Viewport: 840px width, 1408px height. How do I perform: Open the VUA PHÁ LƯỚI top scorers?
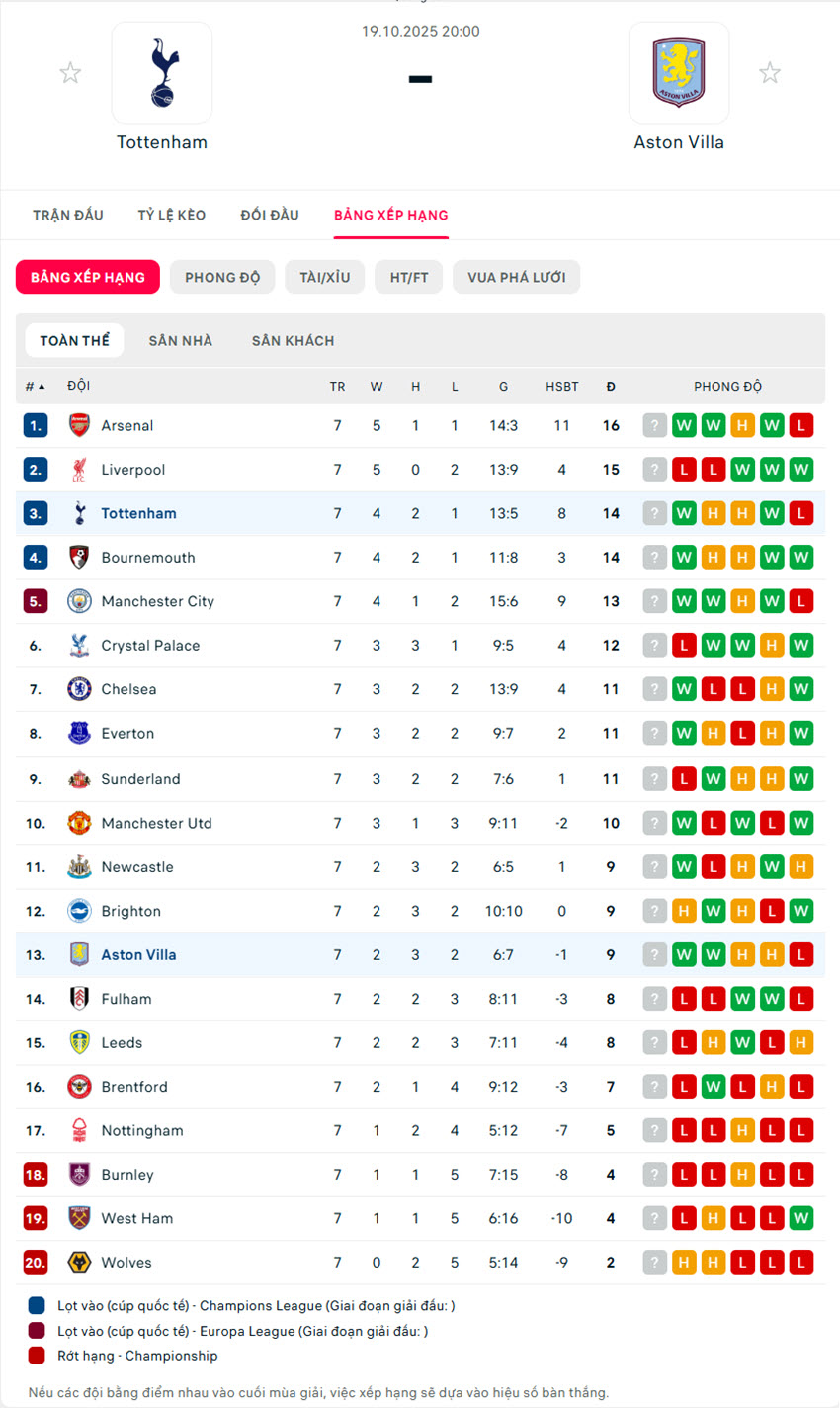517,278
